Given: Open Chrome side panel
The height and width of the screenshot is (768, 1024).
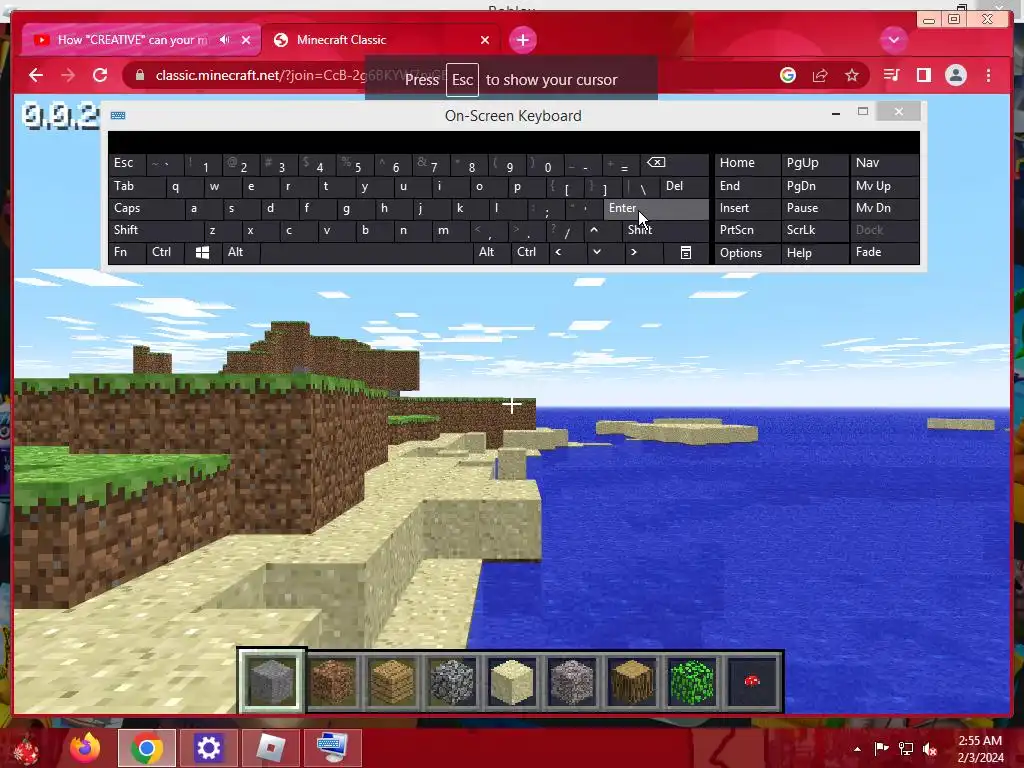Looking at the screenshot, I should 923,76.
